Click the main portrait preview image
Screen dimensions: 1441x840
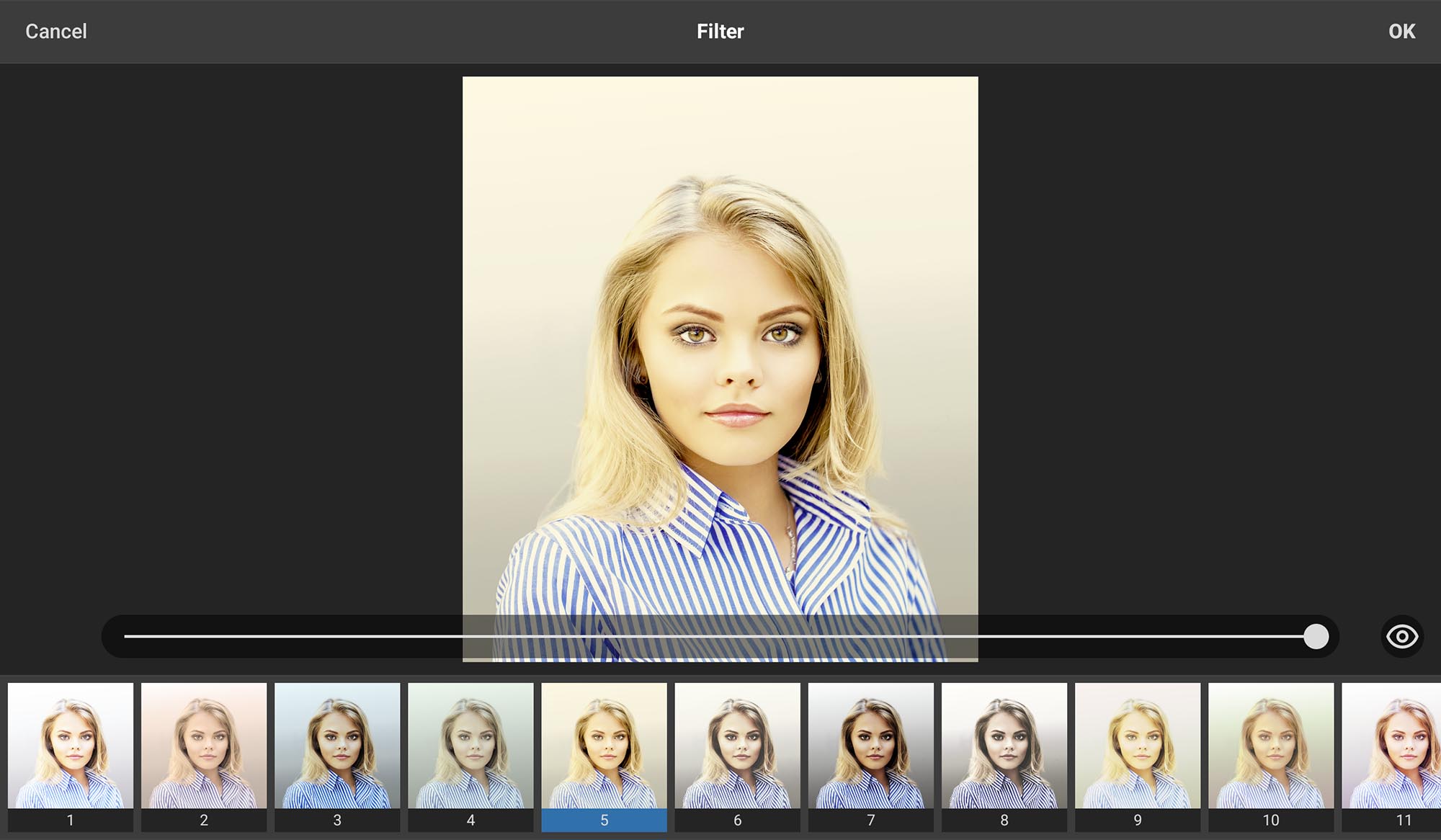coord(720,346)
